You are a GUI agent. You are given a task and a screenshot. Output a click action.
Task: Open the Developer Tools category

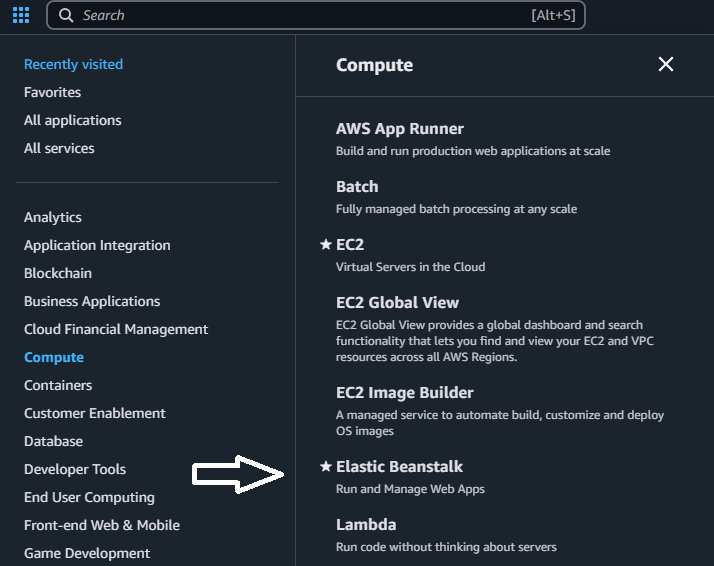[75, 469]
